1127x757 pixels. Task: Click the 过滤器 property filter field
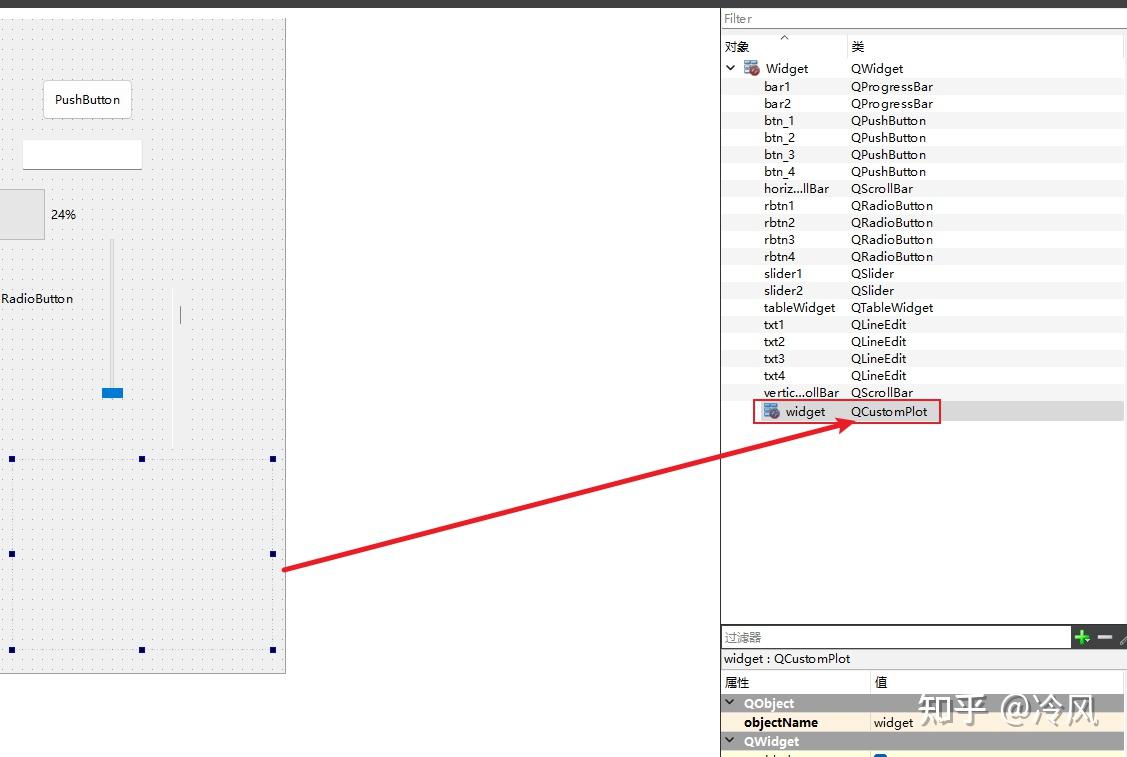[x=890, y=637]
